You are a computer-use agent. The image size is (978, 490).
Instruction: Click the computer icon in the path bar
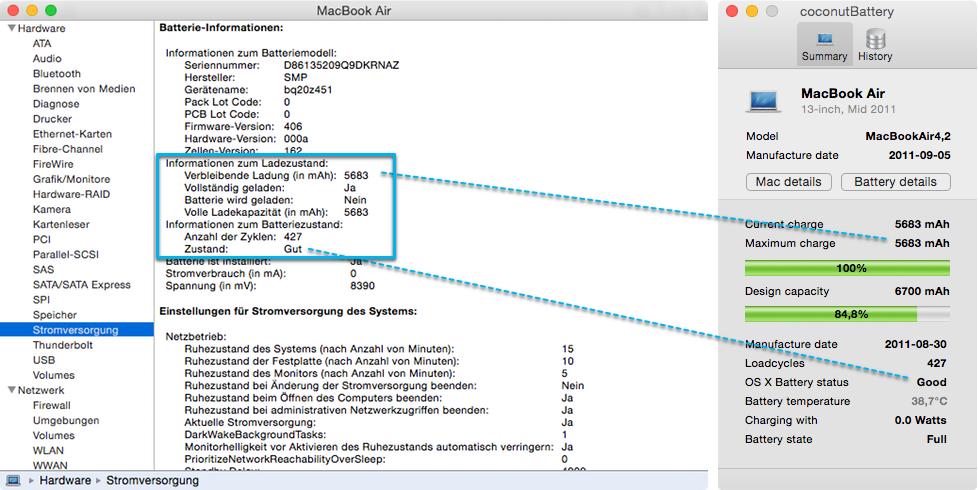tap(13, 481)
